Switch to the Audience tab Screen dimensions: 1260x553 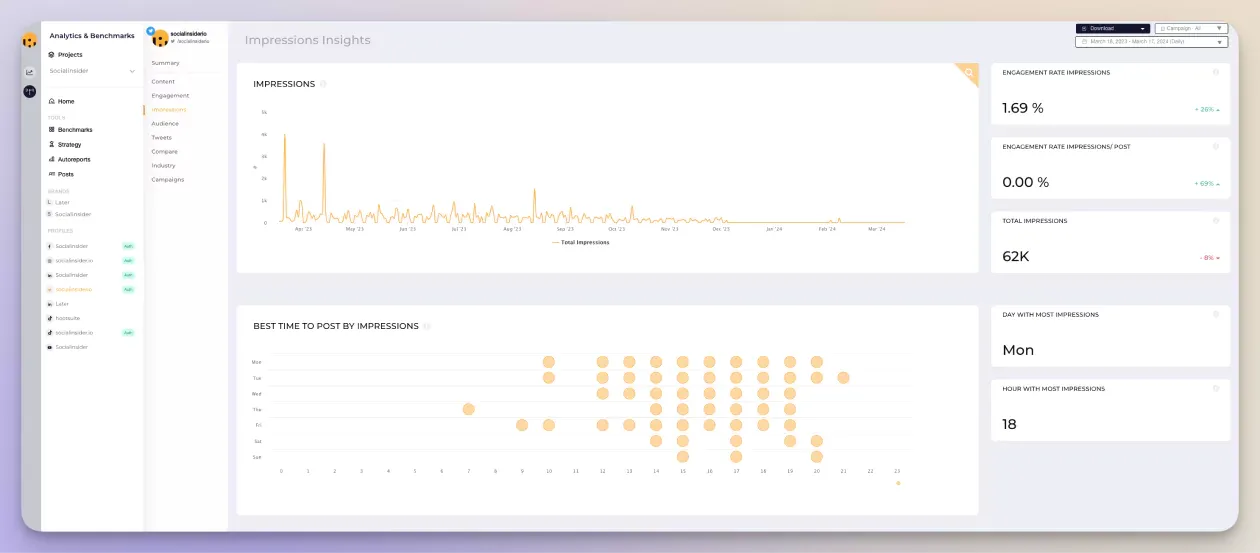(165, 123)
